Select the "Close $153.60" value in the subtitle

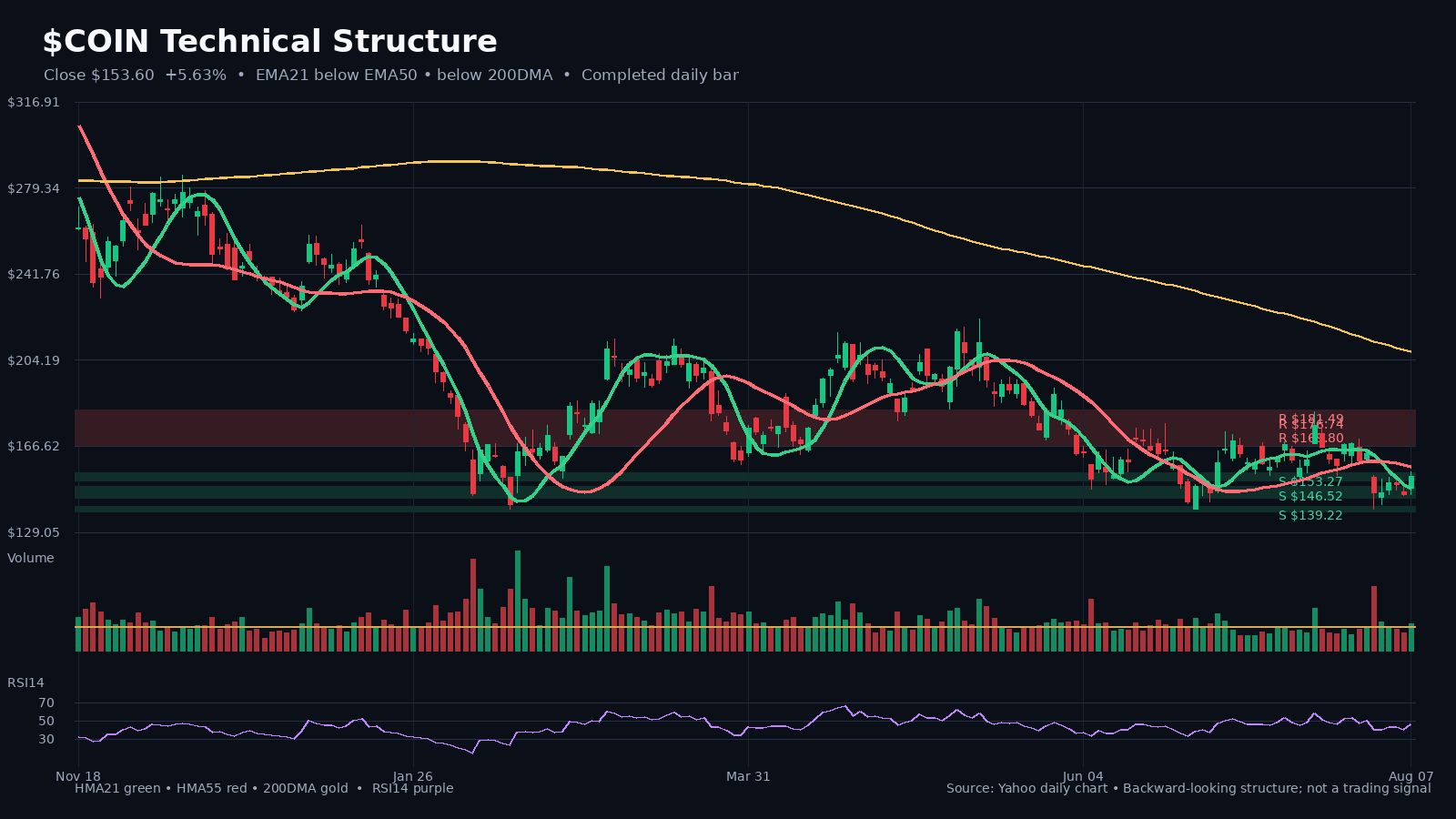[99, 76]
